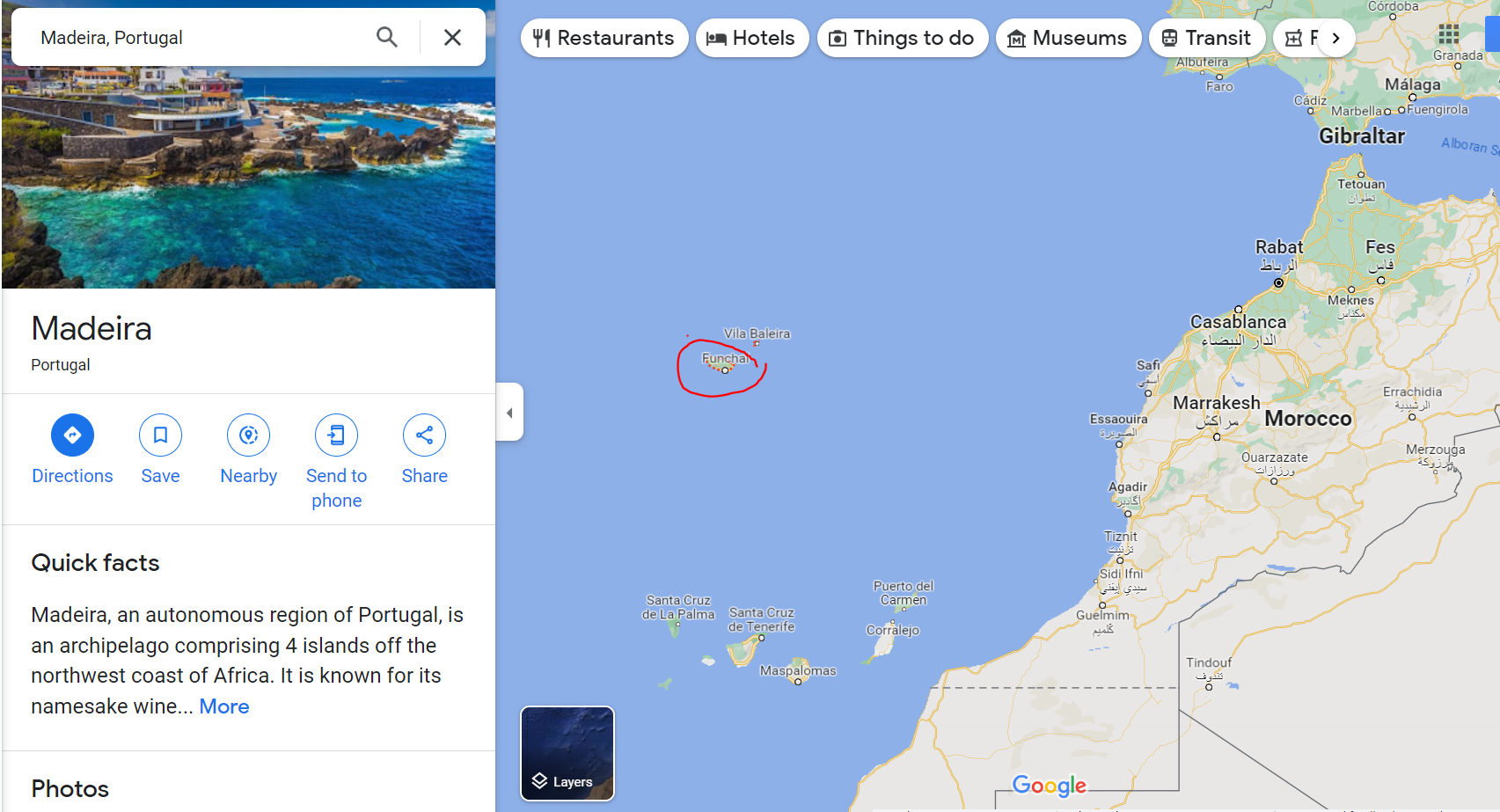
Task: Clear the Madeira search with X
Action: click(452, 37)
